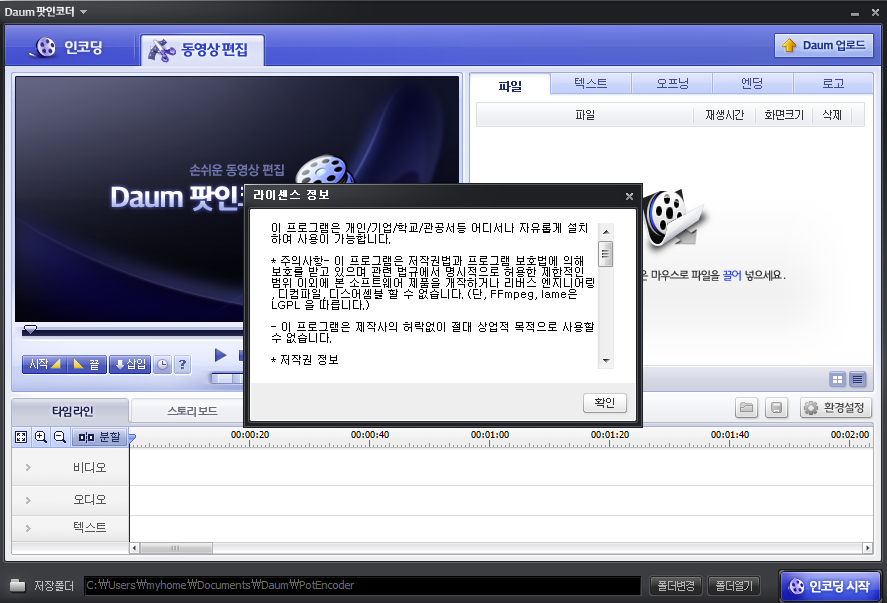
Task: Click the license text scrollbar thumb
Action: 606,253
